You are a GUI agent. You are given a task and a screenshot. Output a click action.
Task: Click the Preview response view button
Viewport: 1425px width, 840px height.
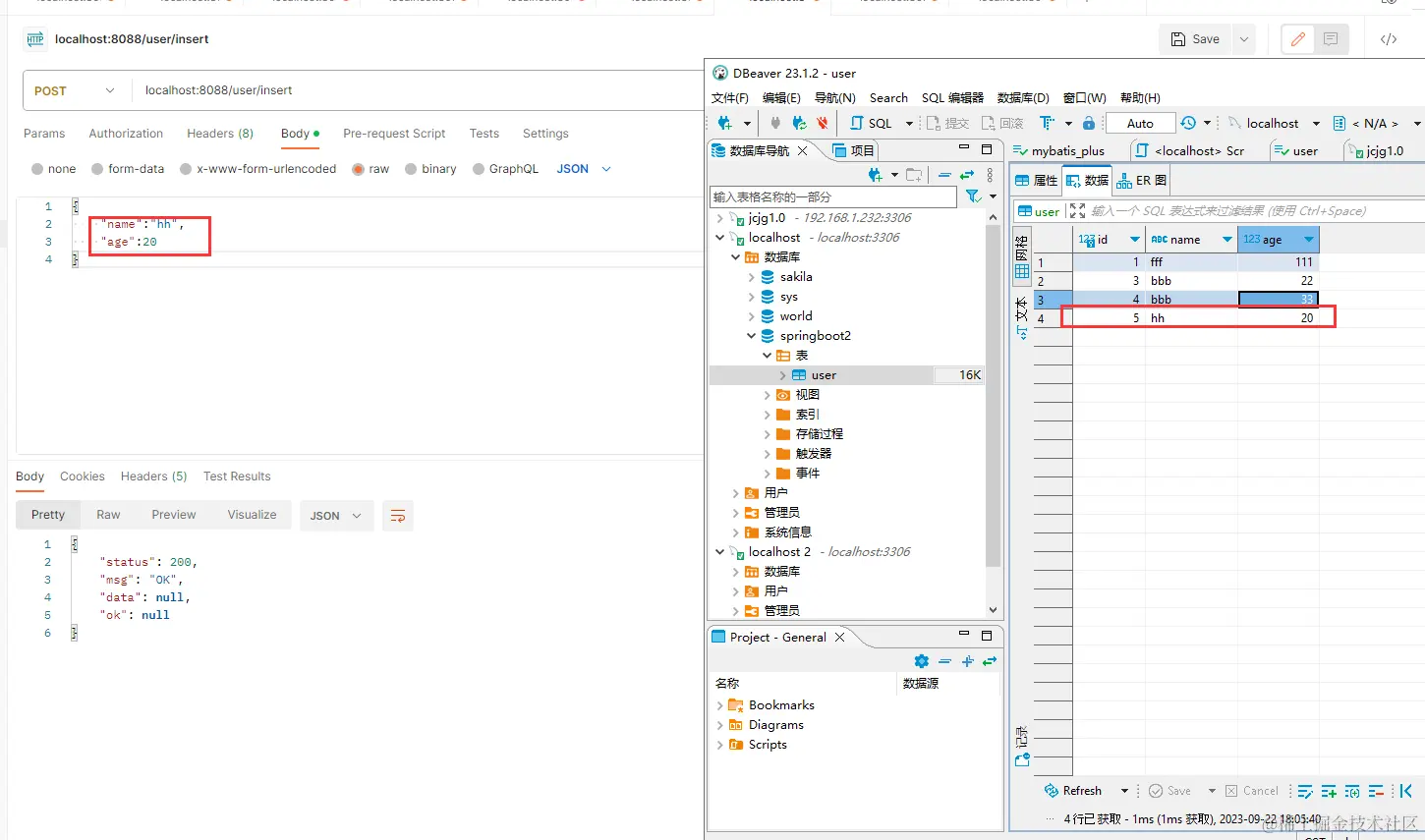(x=174, y=515)
